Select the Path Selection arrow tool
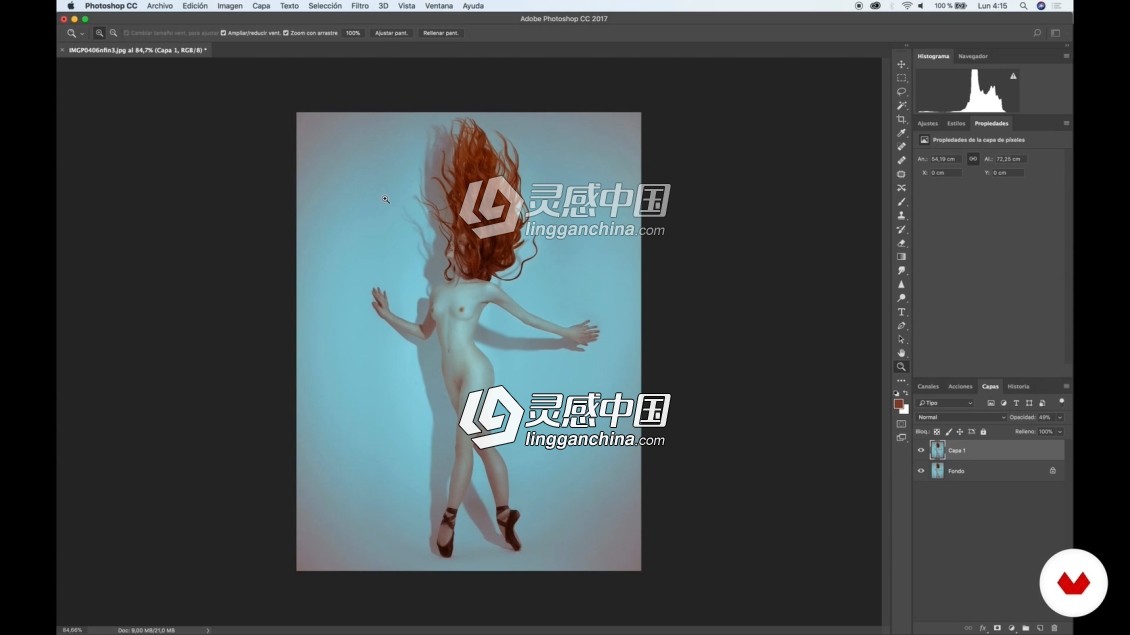Image resolution: width=1130 pixels, height=635 pixels. point(901,339)
